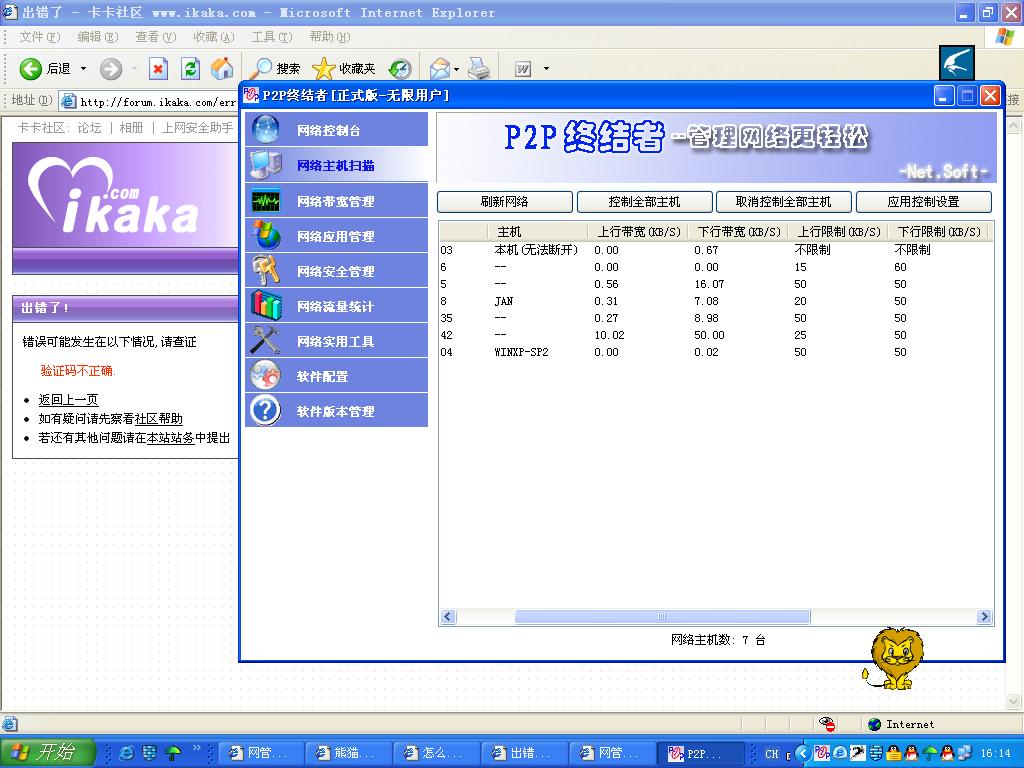Open the 编辑(E) menu in IE
The image size is (1024, 768).
click(x=97, y=37)
